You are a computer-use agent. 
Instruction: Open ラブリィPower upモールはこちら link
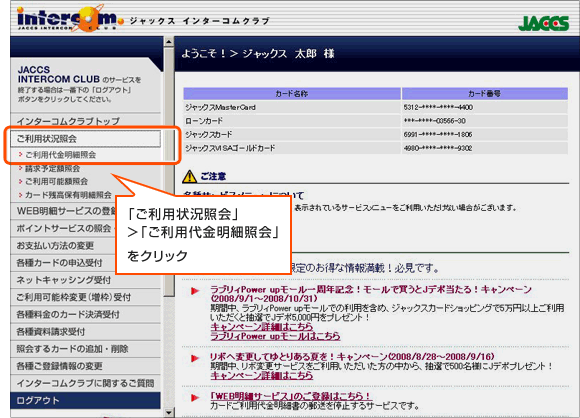[275, 336]
